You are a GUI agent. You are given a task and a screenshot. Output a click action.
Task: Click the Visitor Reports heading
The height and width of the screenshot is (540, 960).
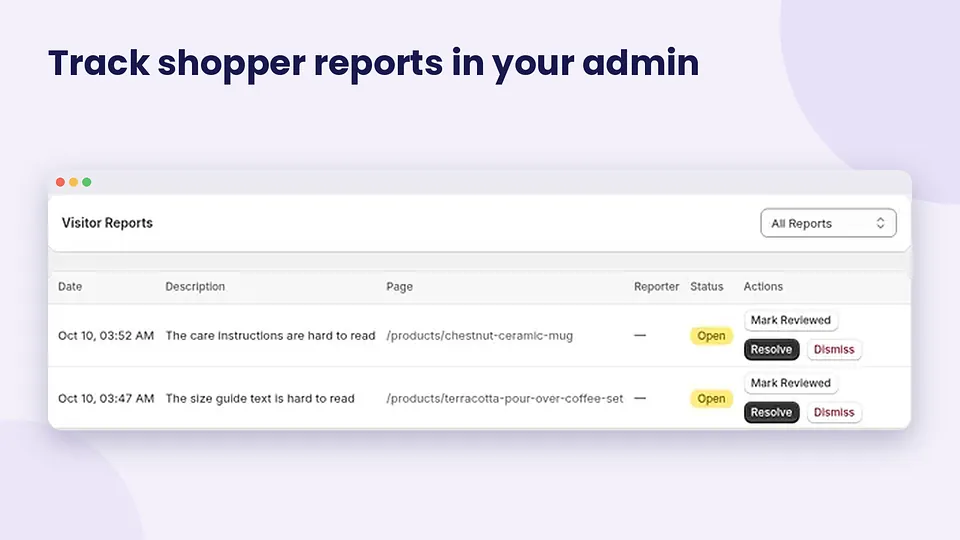[107, 223]
